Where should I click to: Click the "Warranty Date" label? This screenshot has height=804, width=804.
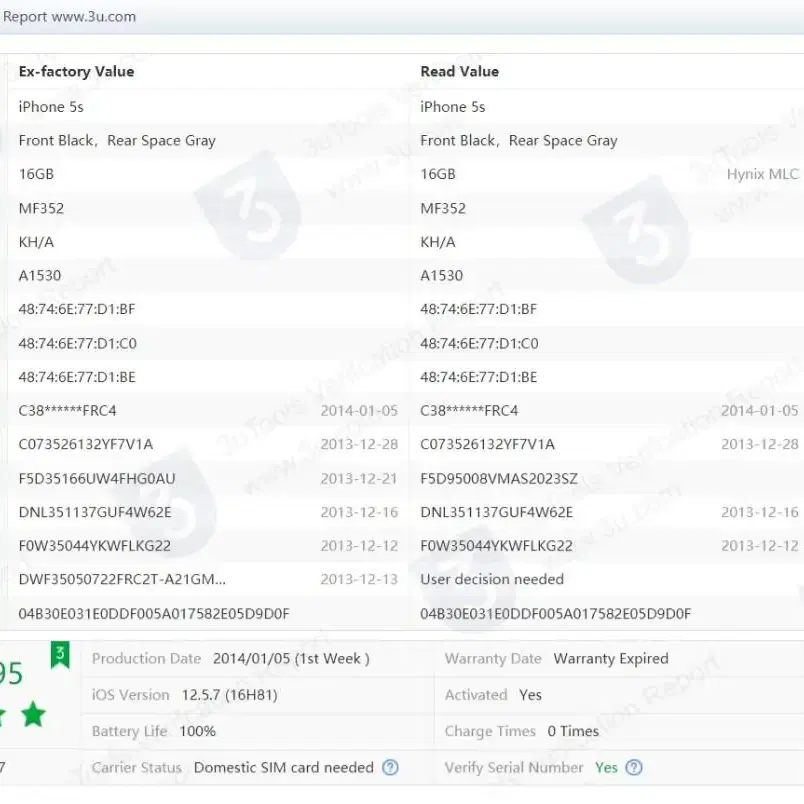coord(493,658)
